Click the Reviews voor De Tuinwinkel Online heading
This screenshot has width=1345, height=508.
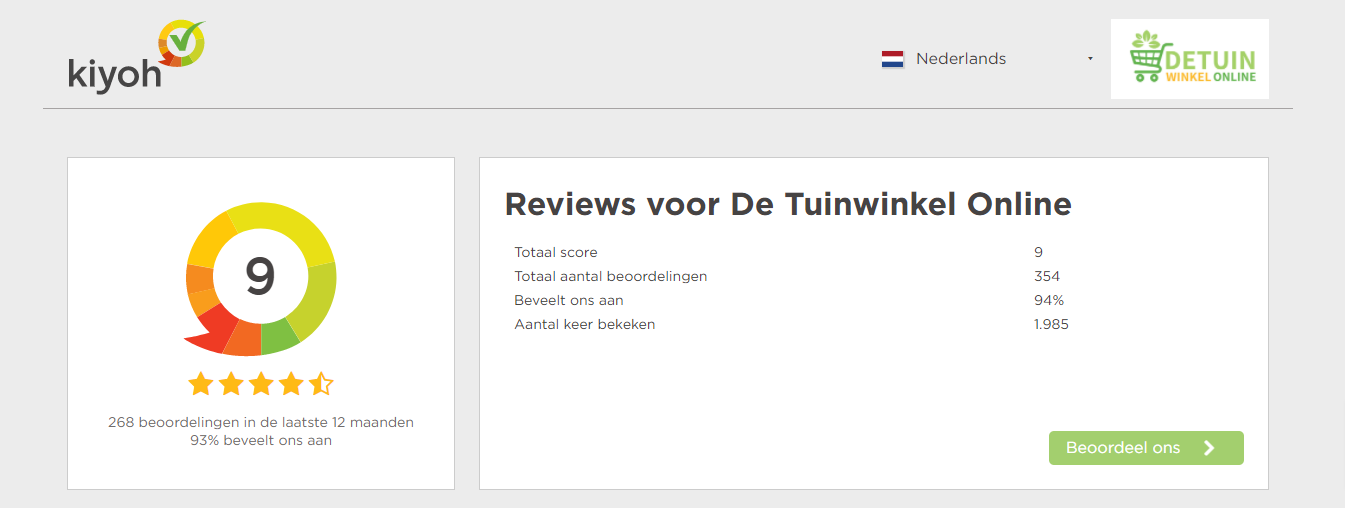(x=787, y=204)
